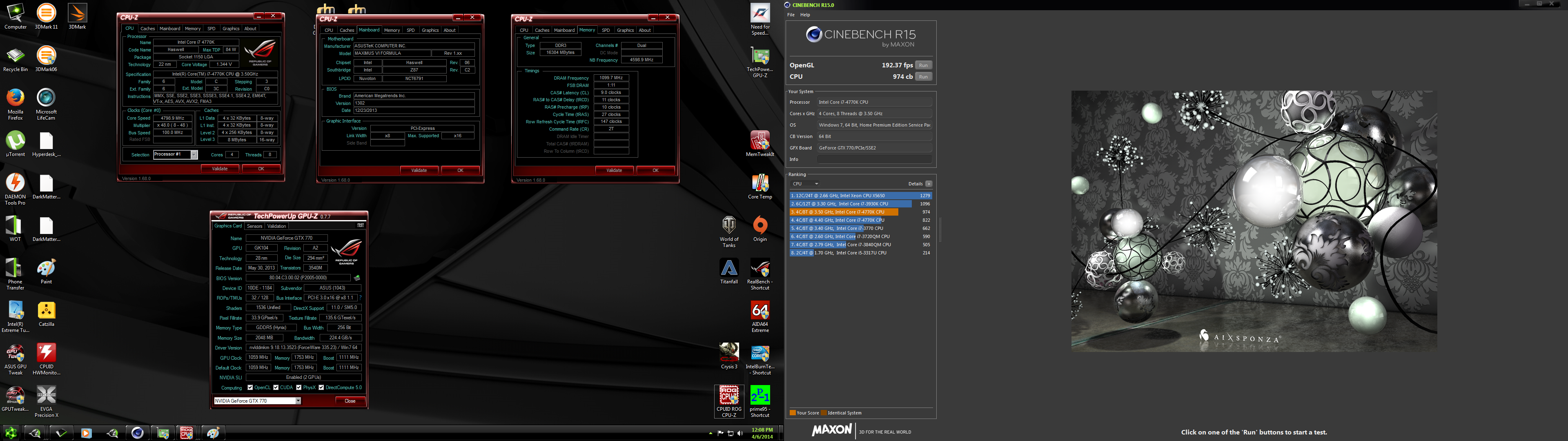Click Close button in GPU-Z

[350, 401]
